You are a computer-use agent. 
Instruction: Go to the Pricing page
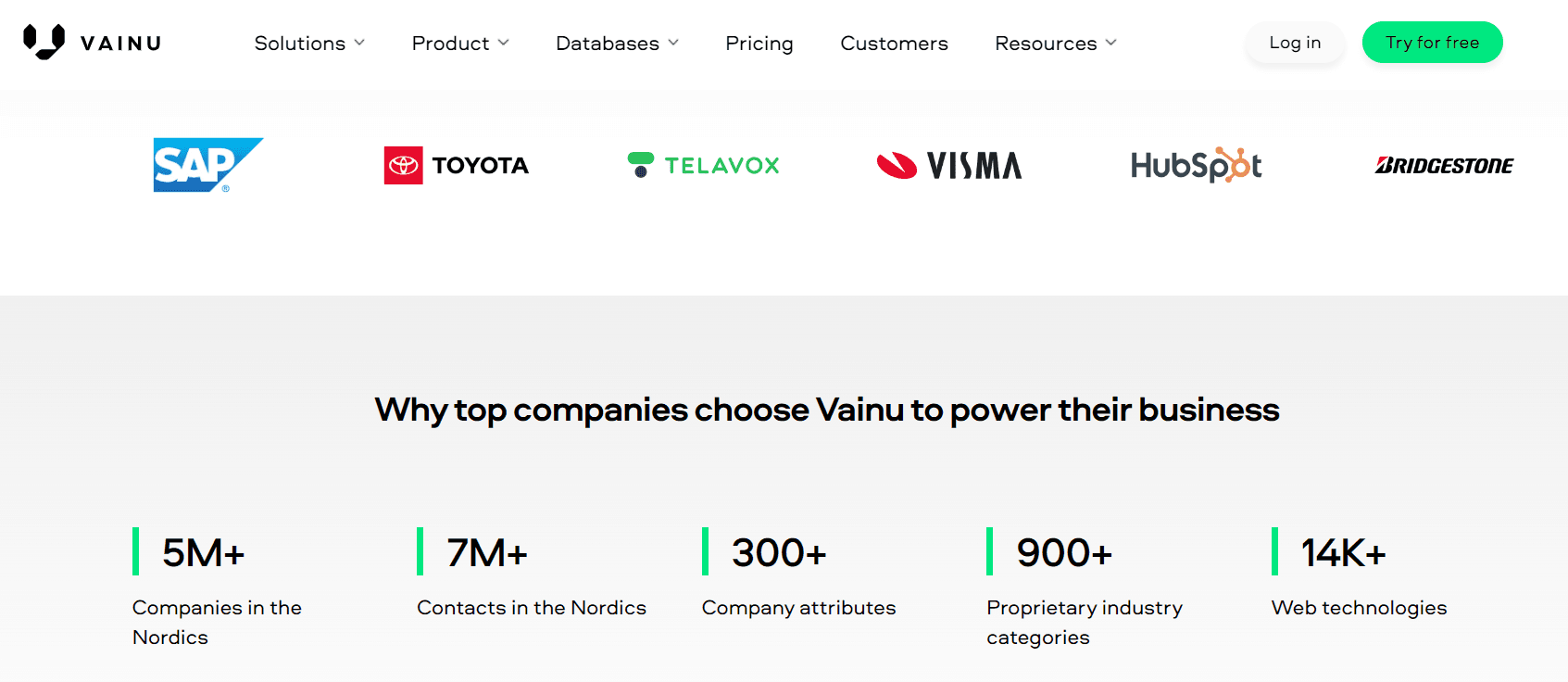(x=759, y=44)
